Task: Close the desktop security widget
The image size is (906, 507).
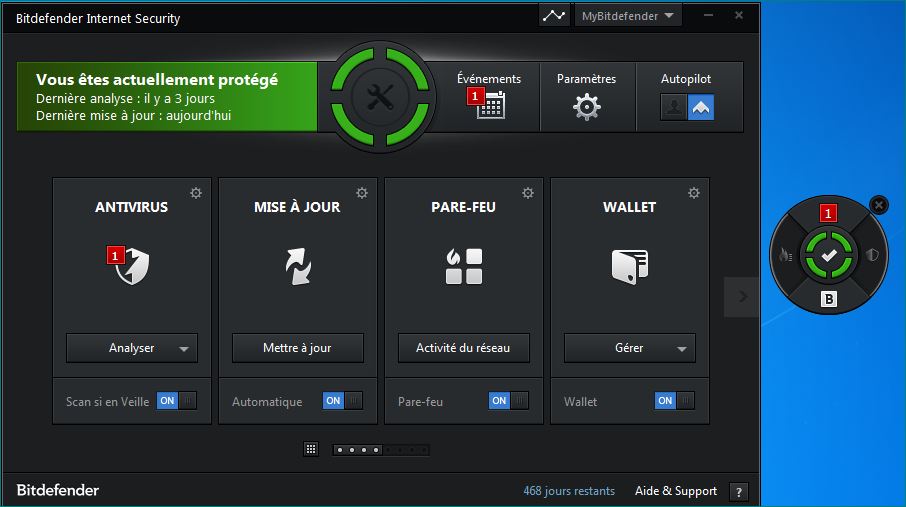Action: (x=879, y=205)
